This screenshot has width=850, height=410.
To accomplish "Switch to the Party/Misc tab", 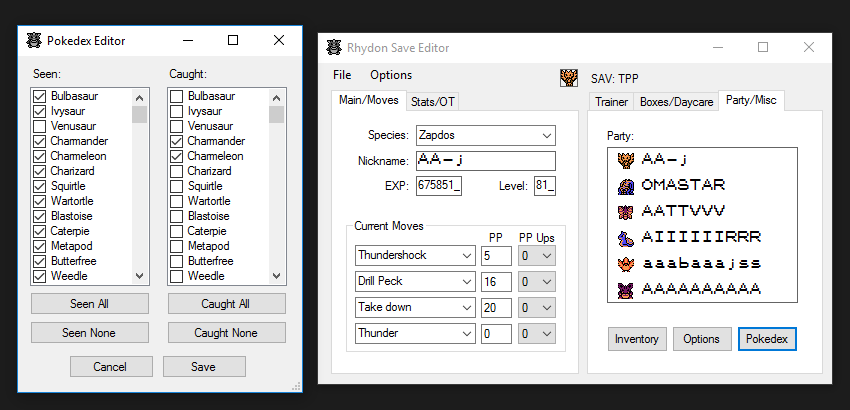I will (x=751, y=100).
